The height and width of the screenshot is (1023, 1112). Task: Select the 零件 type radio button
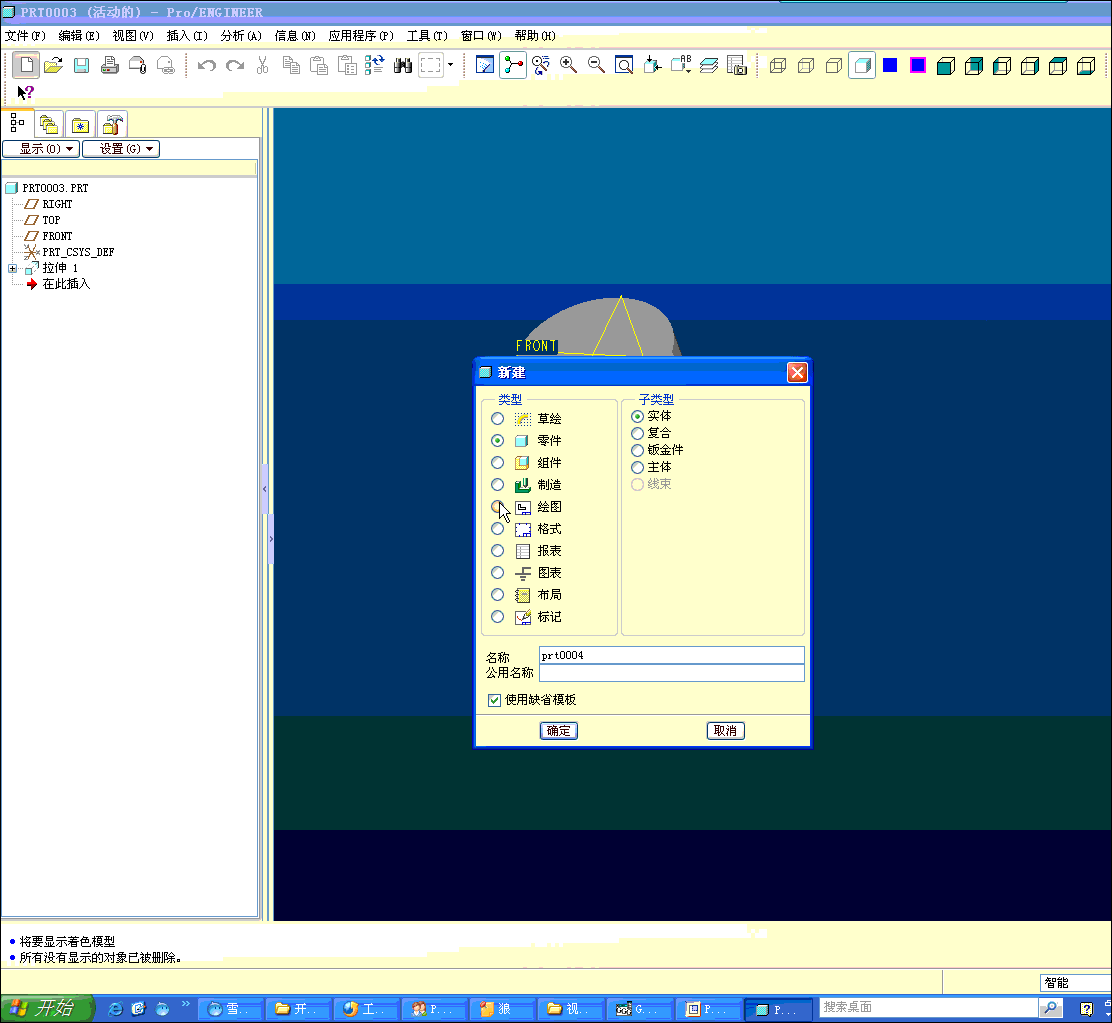point(498,441)
